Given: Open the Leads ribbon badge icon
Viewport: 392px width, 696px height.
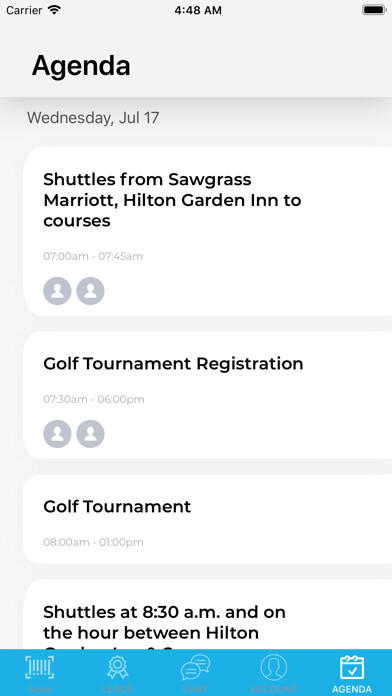Looking at the screenshot, I should [118, 668].
